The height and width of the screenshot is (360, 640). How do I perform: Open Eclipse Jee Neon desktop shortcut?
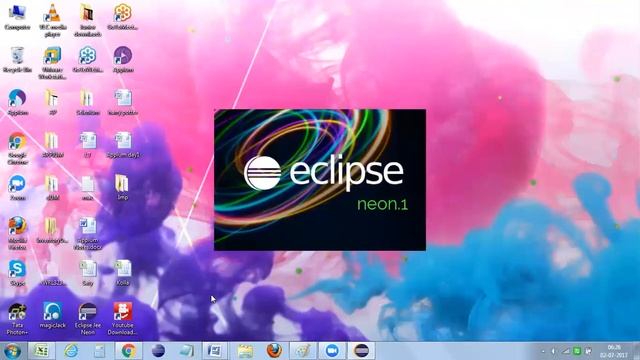point(87,318)
